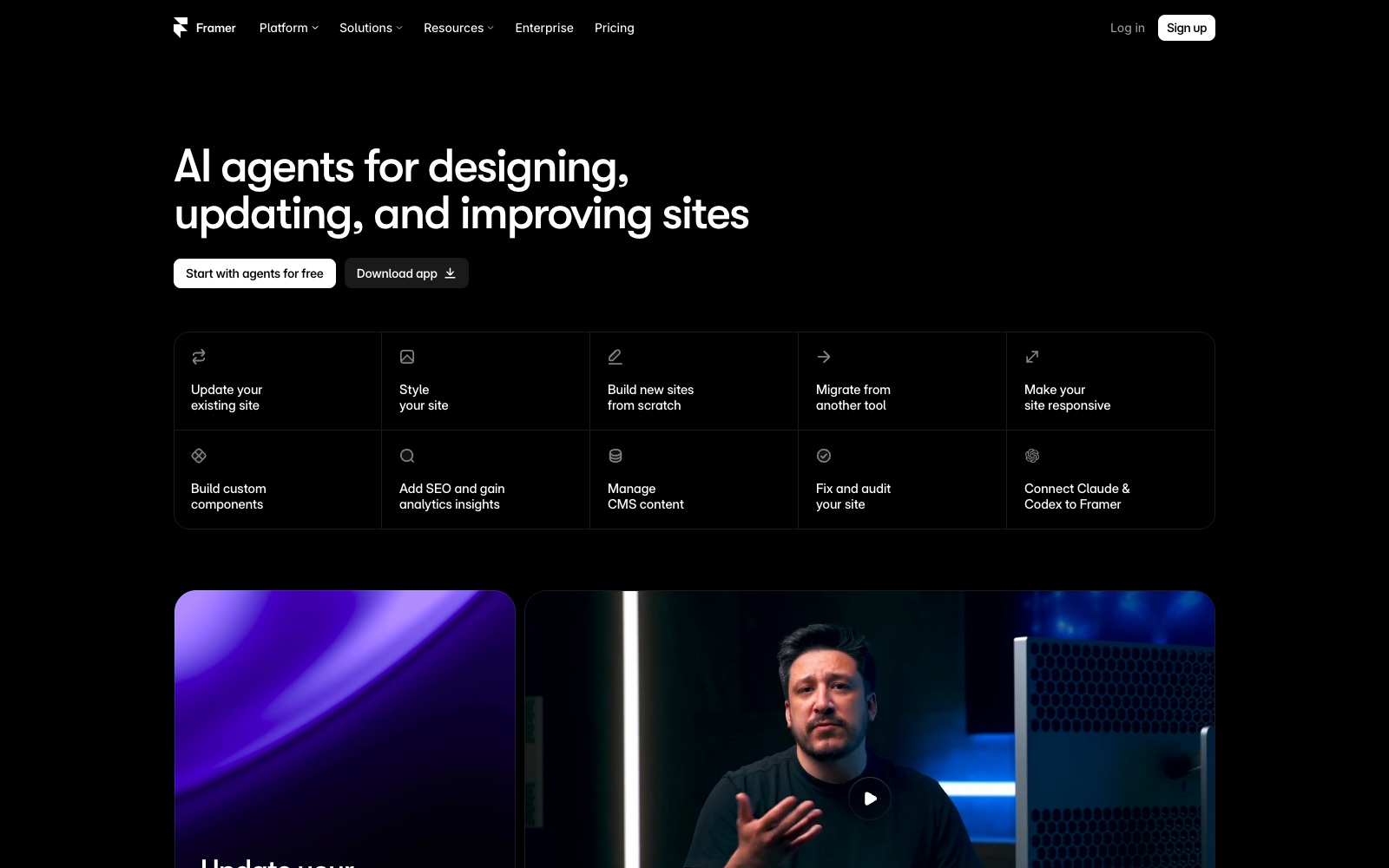Click the Fix and audit checkmark icon
Screen dimensions: 1389x868
[824, 456]
